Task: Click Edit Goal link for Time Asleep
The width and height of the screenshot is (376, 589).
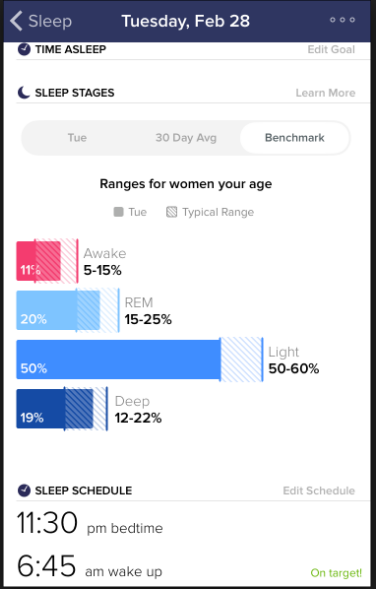Action: [331, 49]
